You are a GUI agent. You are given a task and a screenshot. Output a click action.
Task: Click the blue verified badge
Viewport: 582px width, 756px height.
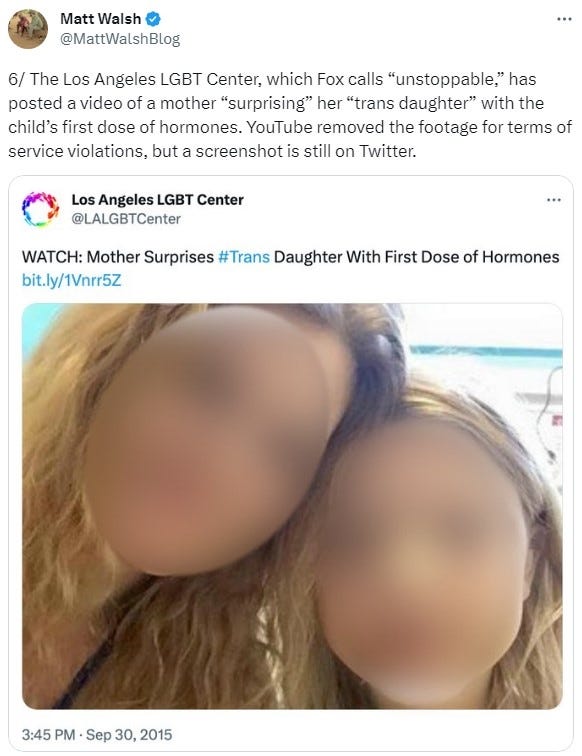[x=153, y=19]
